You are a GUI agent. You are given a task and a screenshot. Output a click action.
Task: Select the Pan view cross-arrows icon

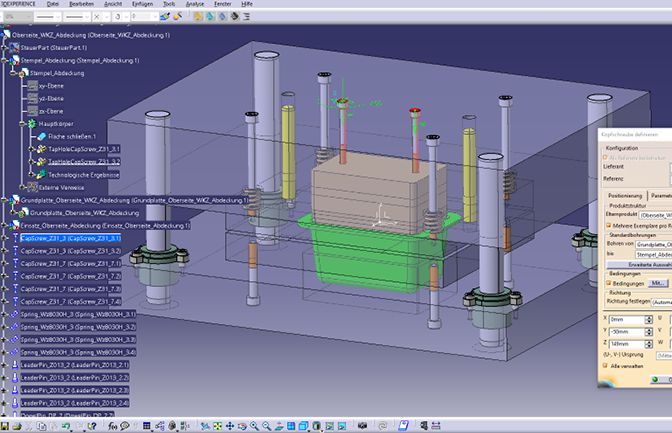click(230, 426)
